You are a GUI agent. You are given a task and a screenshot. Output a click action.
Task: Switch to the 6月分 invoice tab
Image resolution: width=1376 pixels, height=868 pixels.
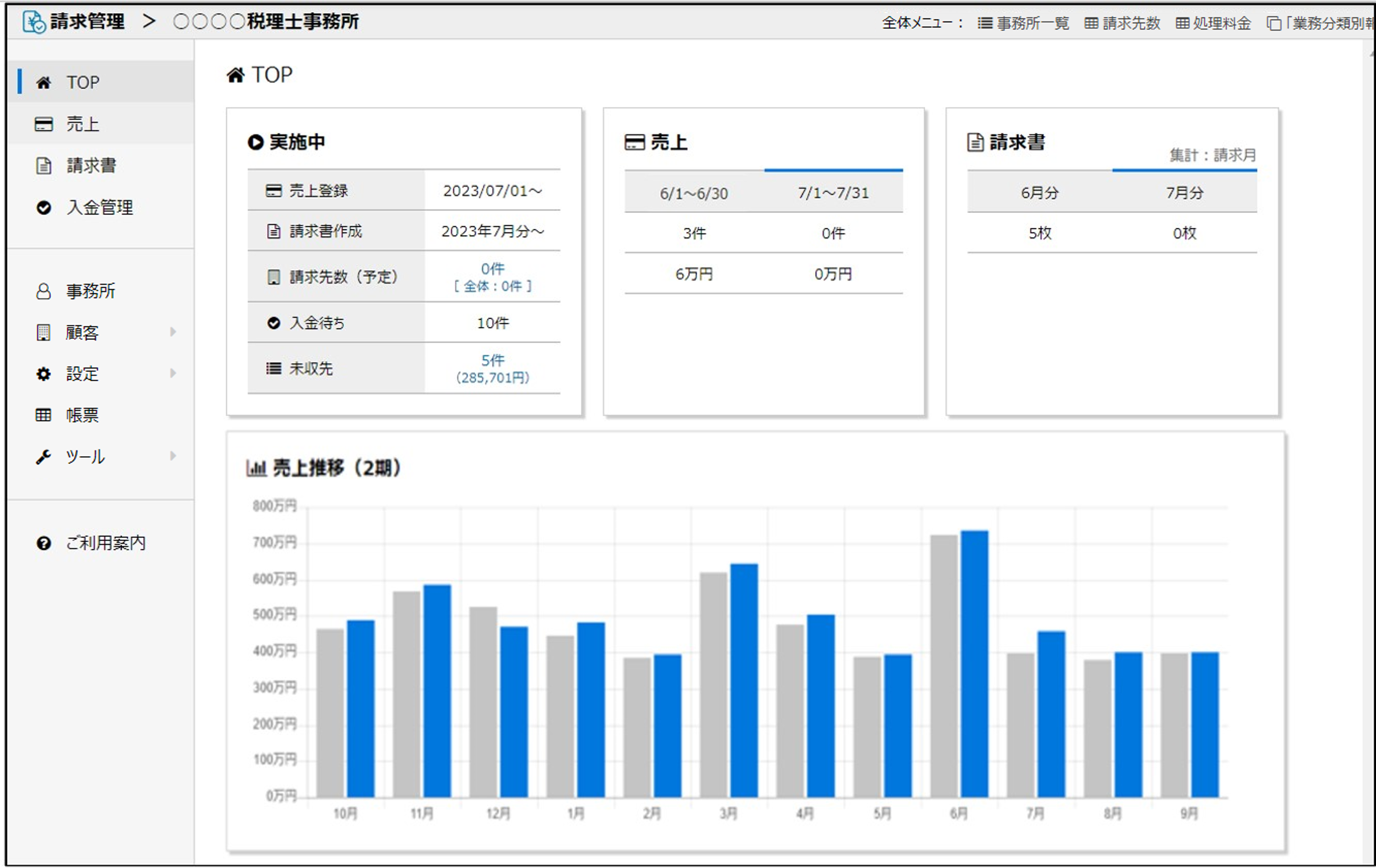(1040, 193)
